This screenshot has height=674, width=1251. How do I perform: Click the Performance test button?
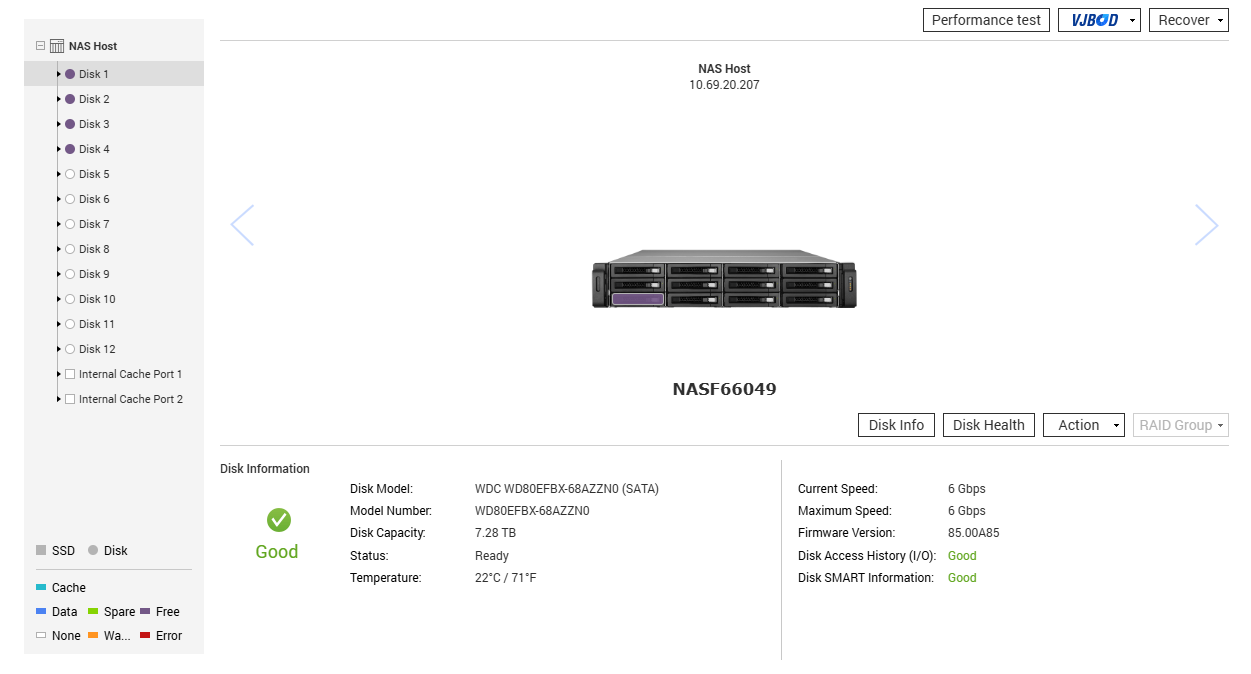pyautogui.click(x=986, y=19)
